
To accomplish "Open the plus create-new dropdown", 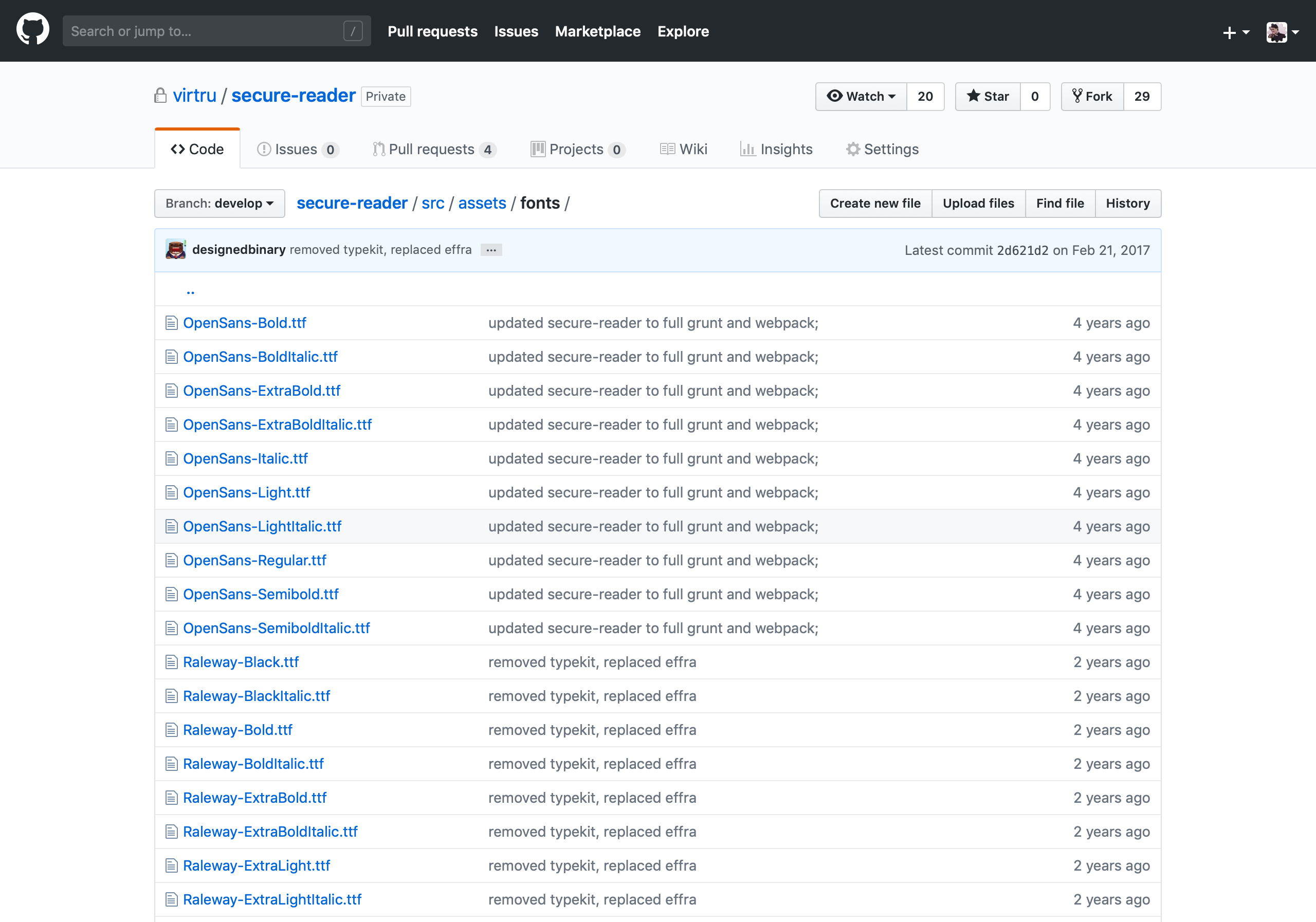I will tap(1236, 32).
